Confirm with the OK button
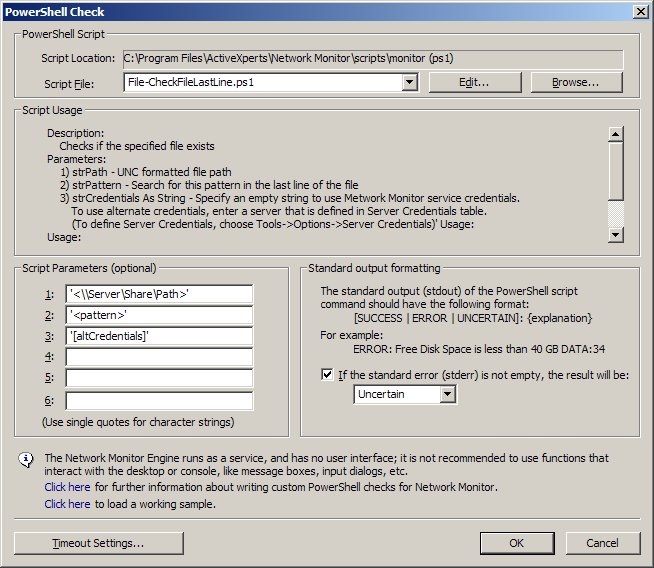This screenshot has height=568, width=654. pyautogui.click(x=517, y=543)
